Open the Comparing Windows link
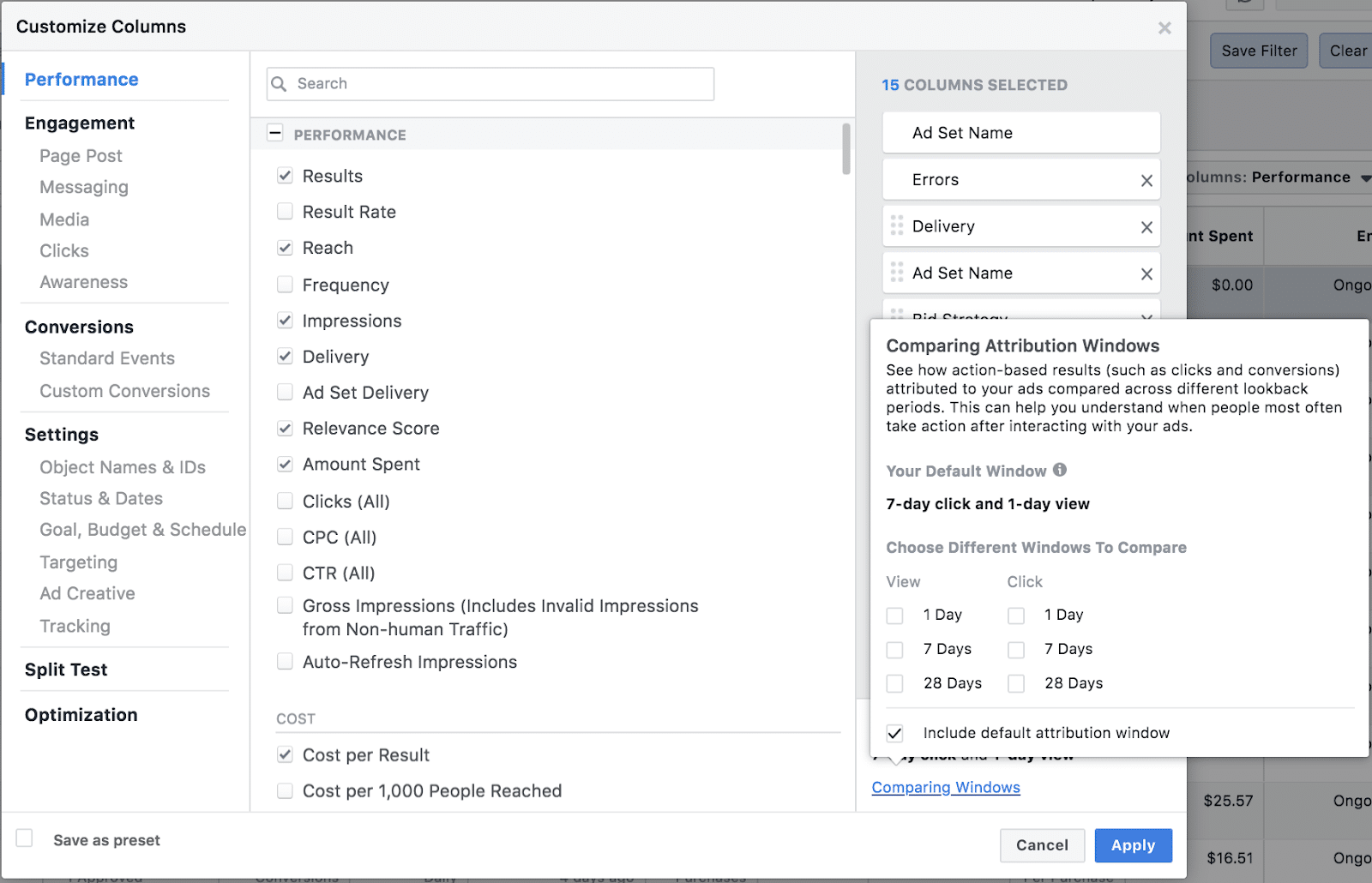The height and width of the screenshot is (883, 1372). (x=946, y=787)
